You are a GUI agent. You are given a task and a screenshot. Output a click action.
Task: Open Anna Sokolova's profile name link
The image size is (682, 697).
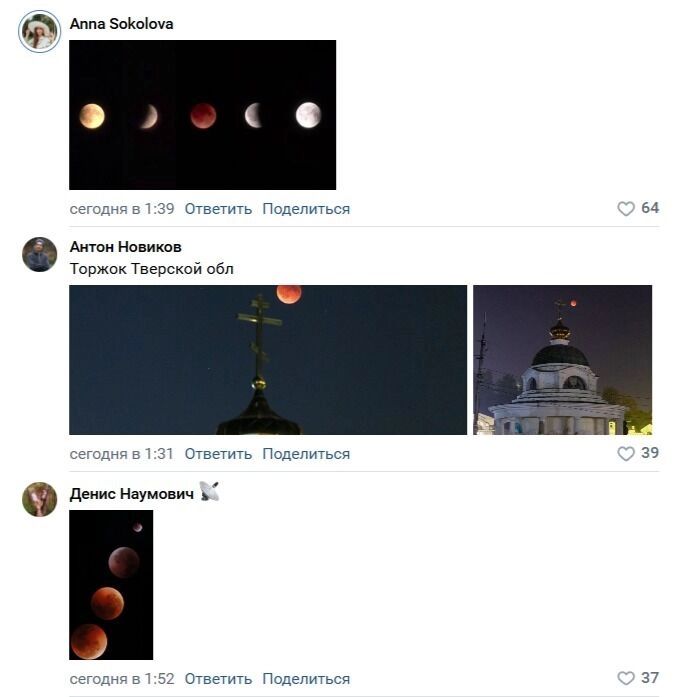click(121, 24)
